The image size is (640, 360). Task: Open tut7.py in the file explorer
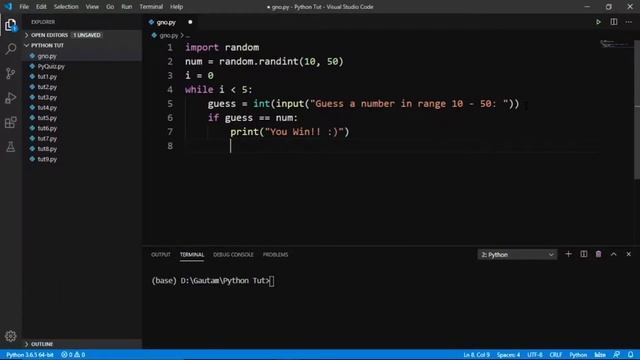pos(82,138)
